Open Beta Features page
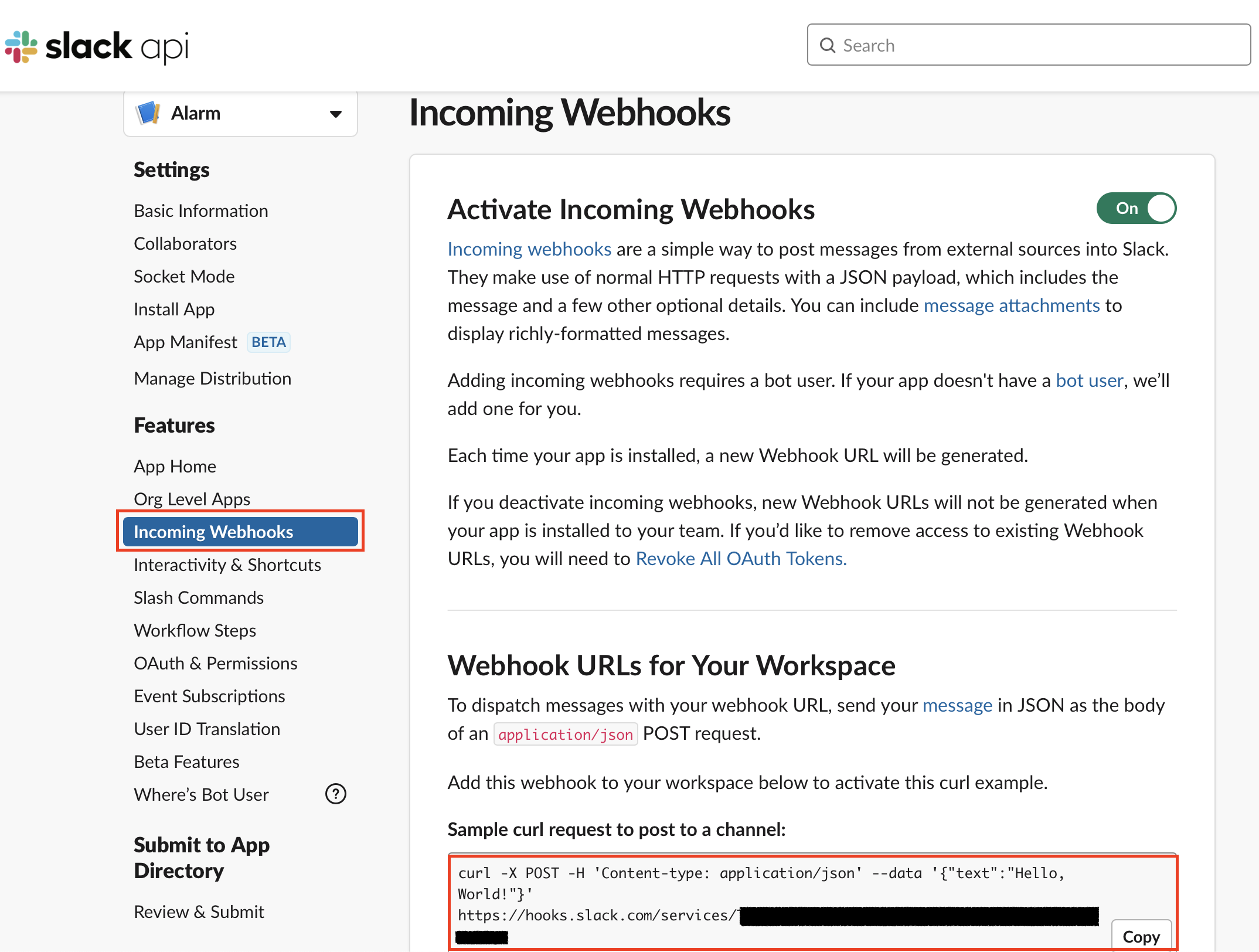The height and width of the screenshot is (952, 1259). (186, 761)
